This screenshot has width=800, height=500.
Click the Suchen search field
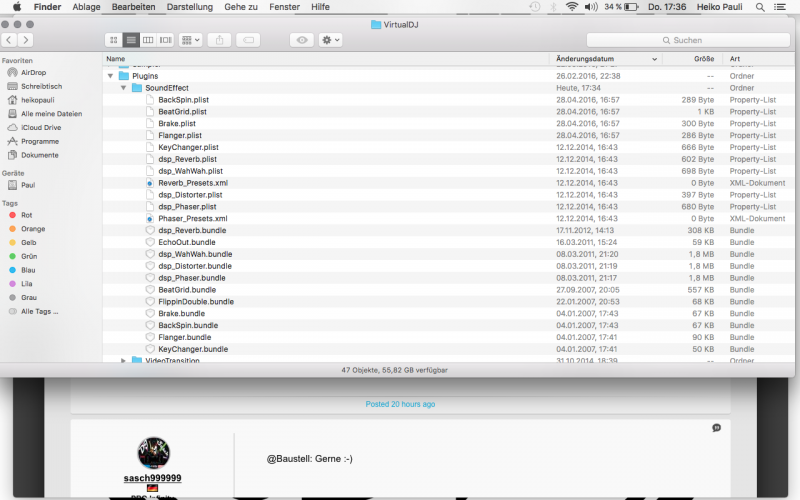pos(688,40)
